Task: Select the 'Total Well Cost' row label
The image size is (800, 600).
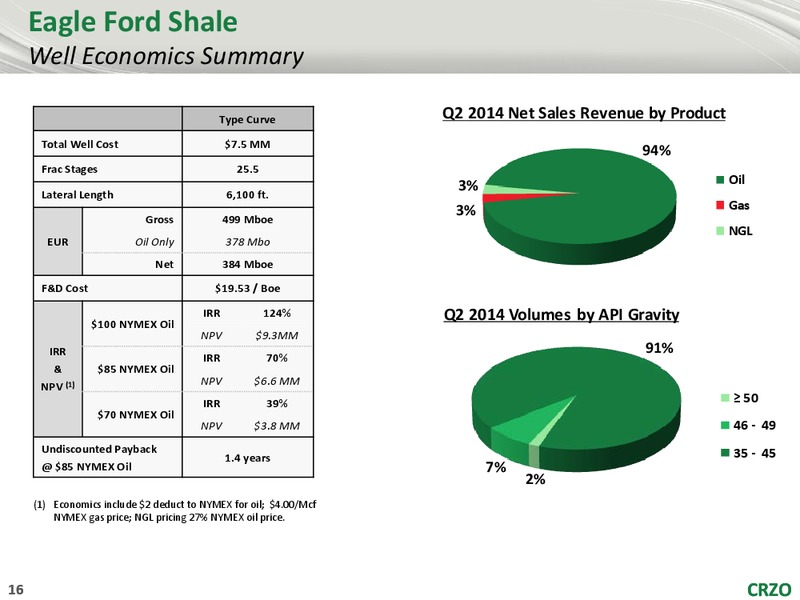Action: coord(80,144)
